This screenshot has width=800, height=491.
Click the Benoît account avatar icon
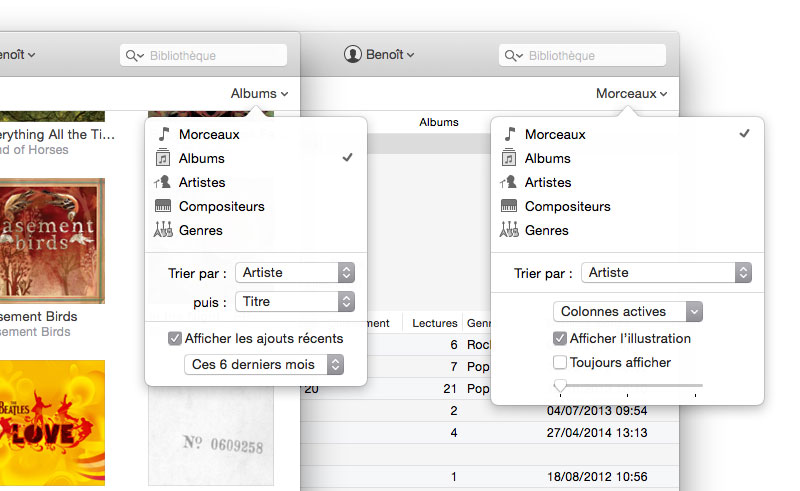(x=353, y=54)
